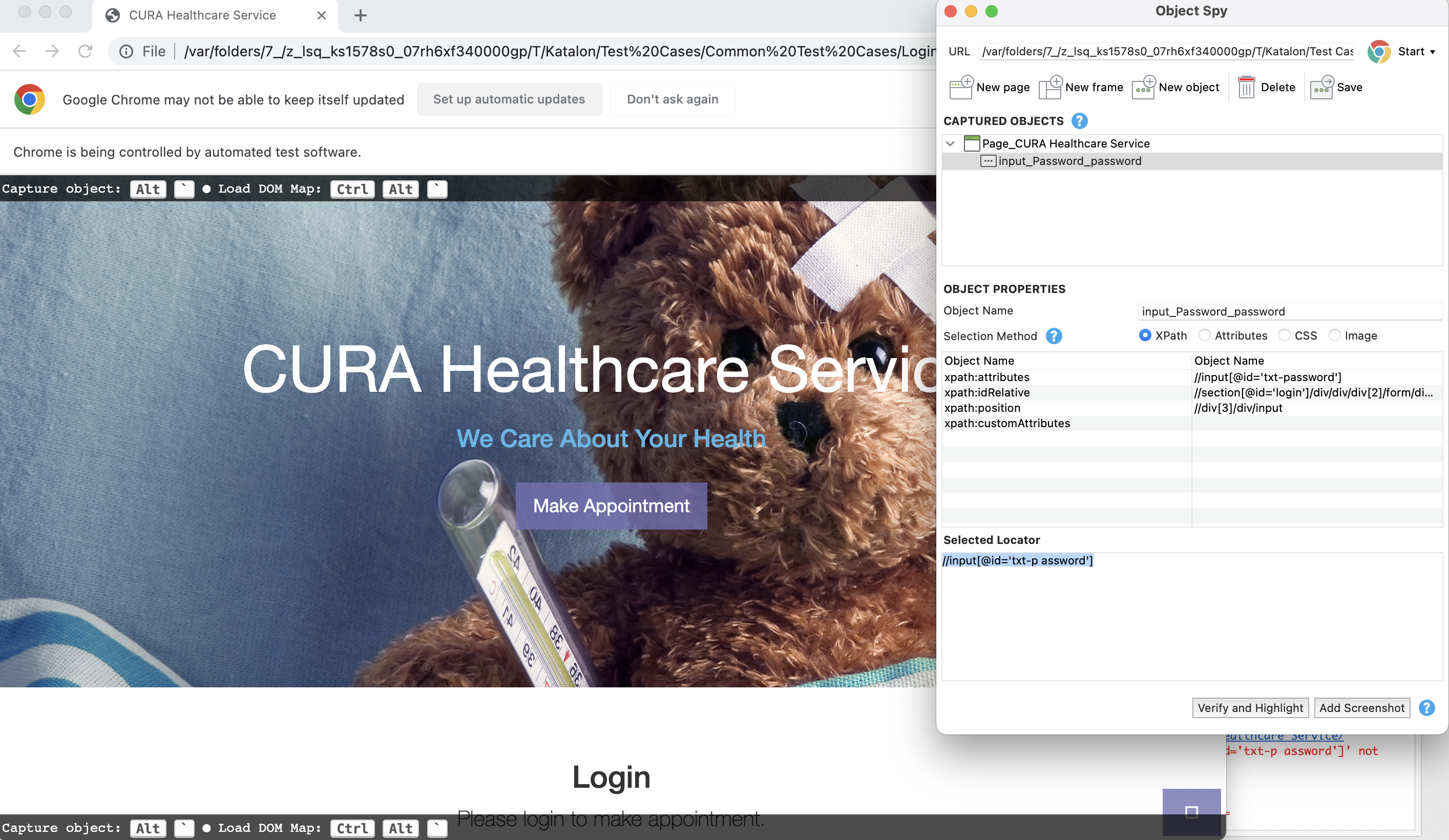Click the //input[@id='txt-password'] value cell
The height and width of the screenshot is (840, 1449).
tap(1267, 377)
